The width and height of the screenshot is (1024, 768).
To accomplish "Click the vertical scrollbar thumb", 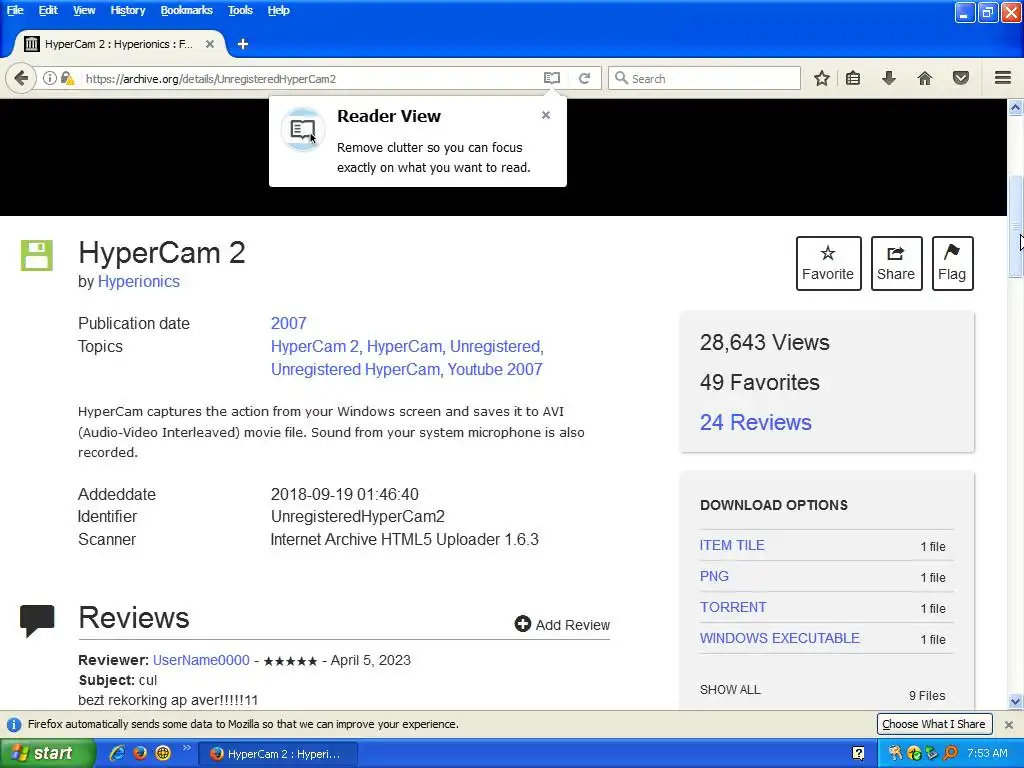I will pyautogui.click(x=1016, y=226).
